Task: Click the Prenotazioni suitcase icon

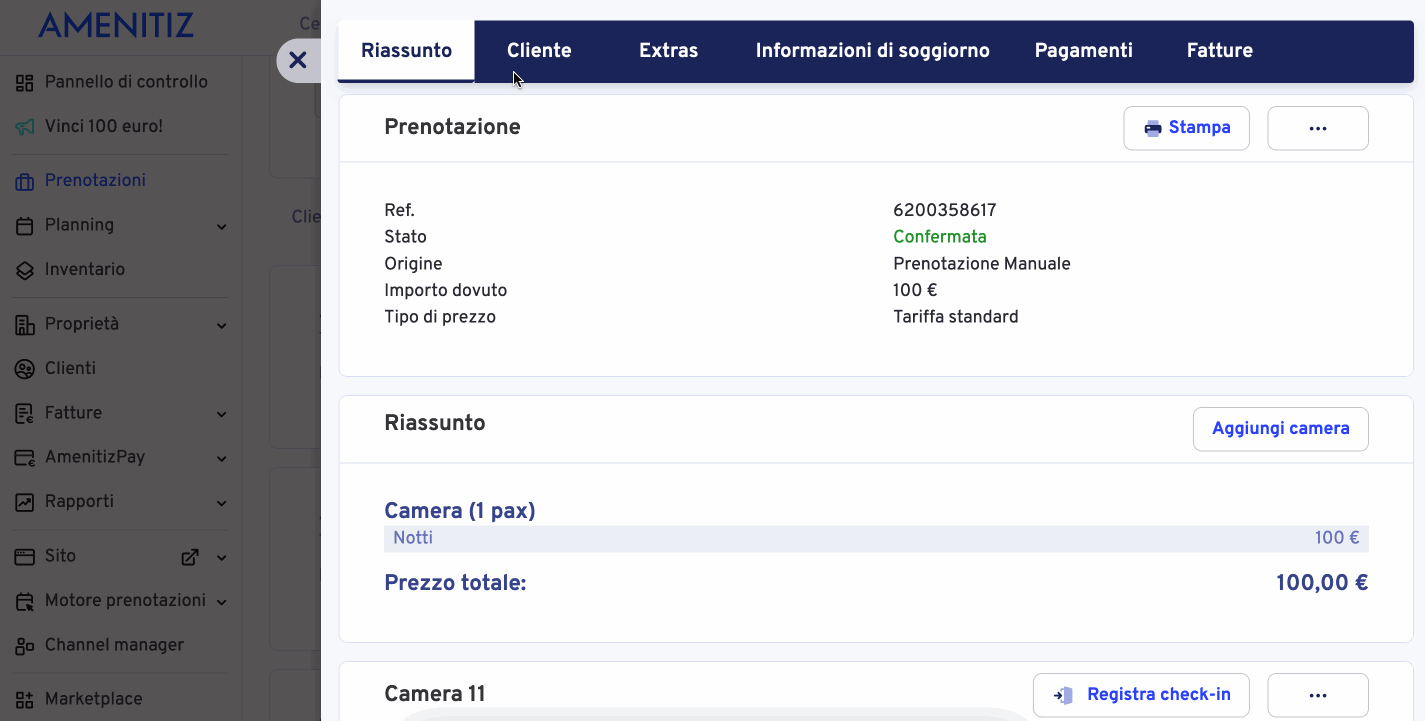Action: pos(25,181)
